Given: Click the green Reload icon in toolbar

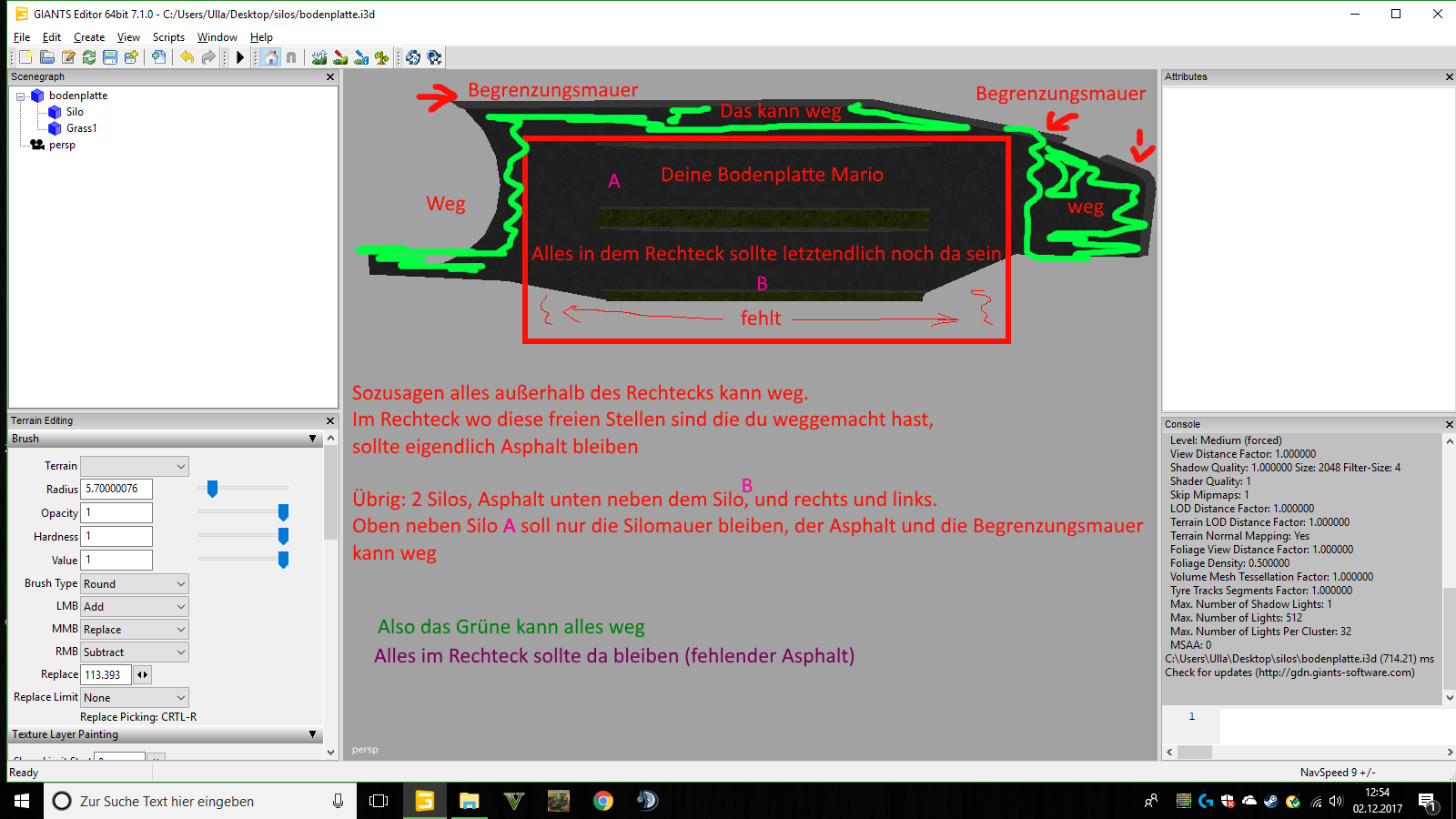Looking at the screenshot, I should 89,57.
